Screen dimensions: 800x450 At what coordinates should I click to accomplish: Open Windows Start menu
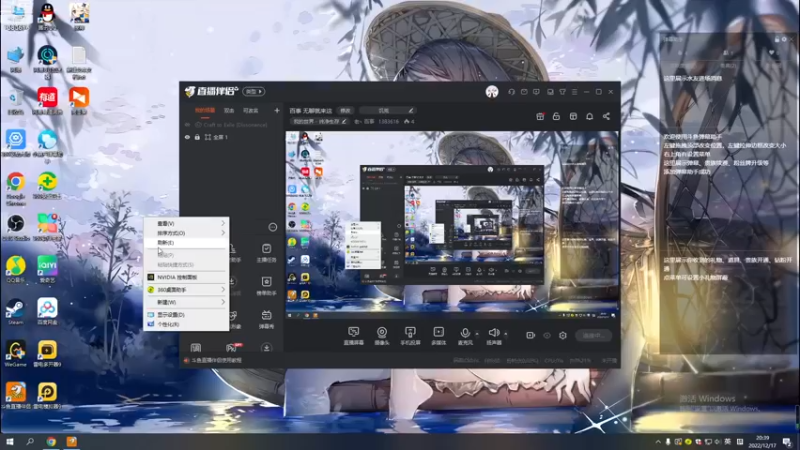pyautogui.click(x=10, y=441)
